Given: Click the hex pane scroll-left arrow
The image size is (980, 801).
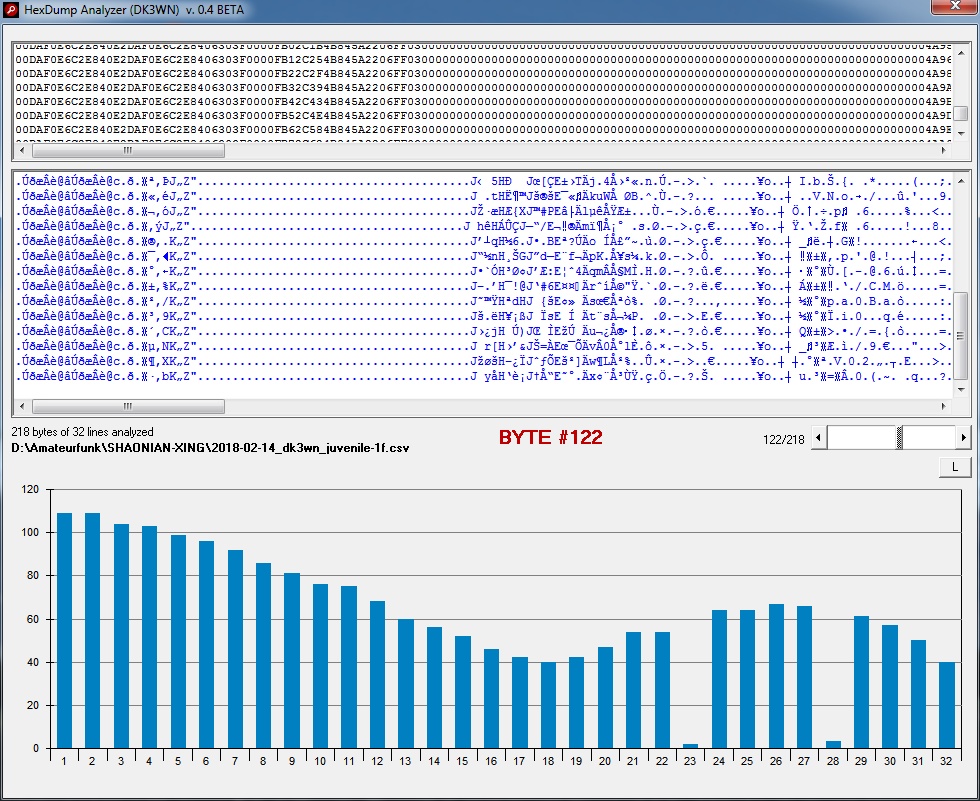Looking at the screenshot, I should (22, 150).
